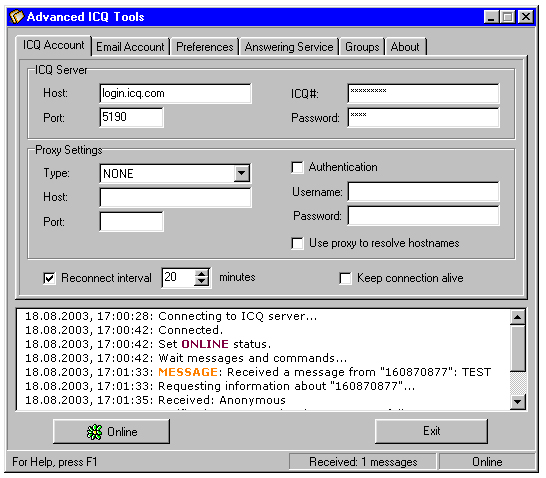
Task: Expand the proxy Type dropdown arrow
Action: [x=242, y=173]
